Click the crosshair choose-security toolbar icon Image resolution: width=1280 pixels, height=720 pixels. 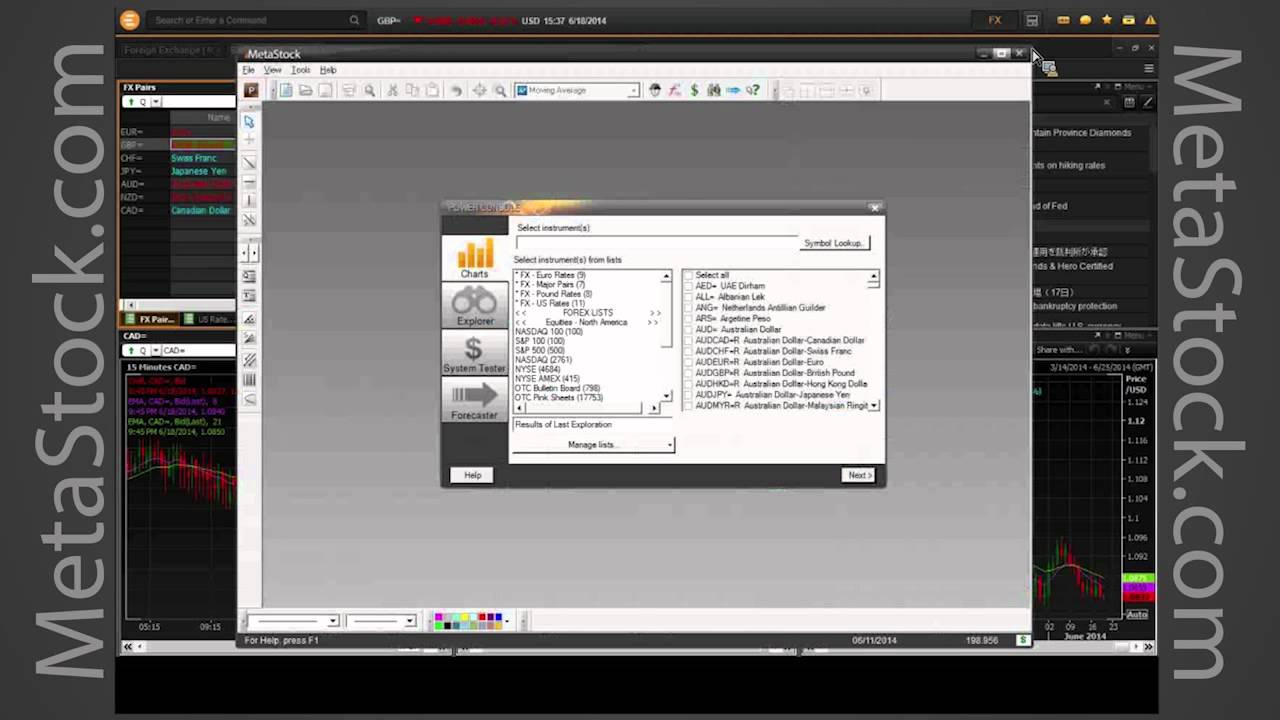(479, 90)
